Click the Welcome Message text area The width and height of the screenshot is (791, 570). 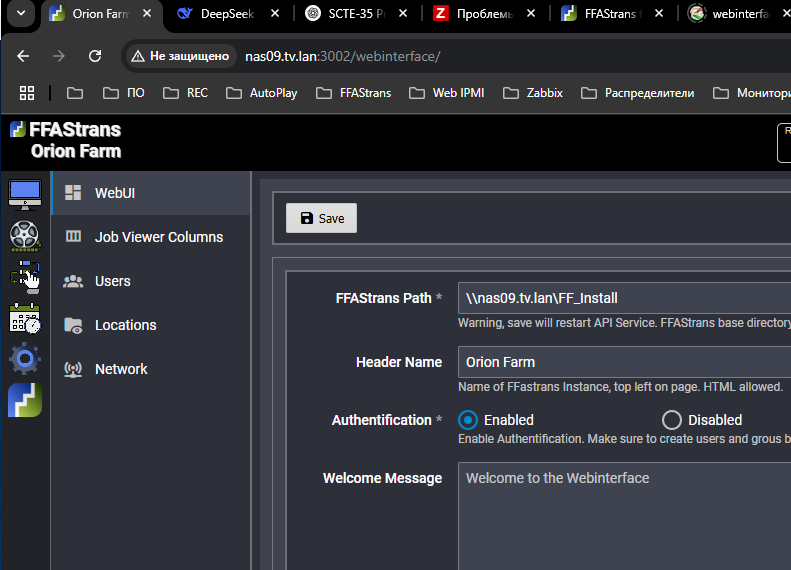click(625, 516)
